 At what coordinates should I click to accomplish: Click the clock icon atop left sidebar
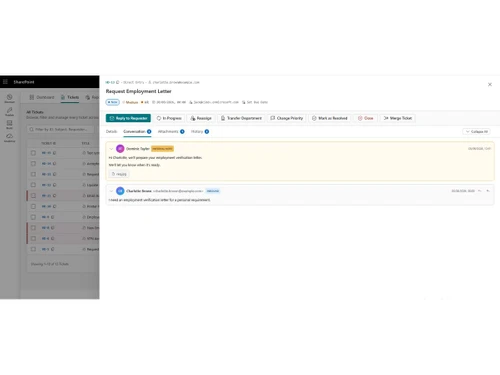[9, 98]
